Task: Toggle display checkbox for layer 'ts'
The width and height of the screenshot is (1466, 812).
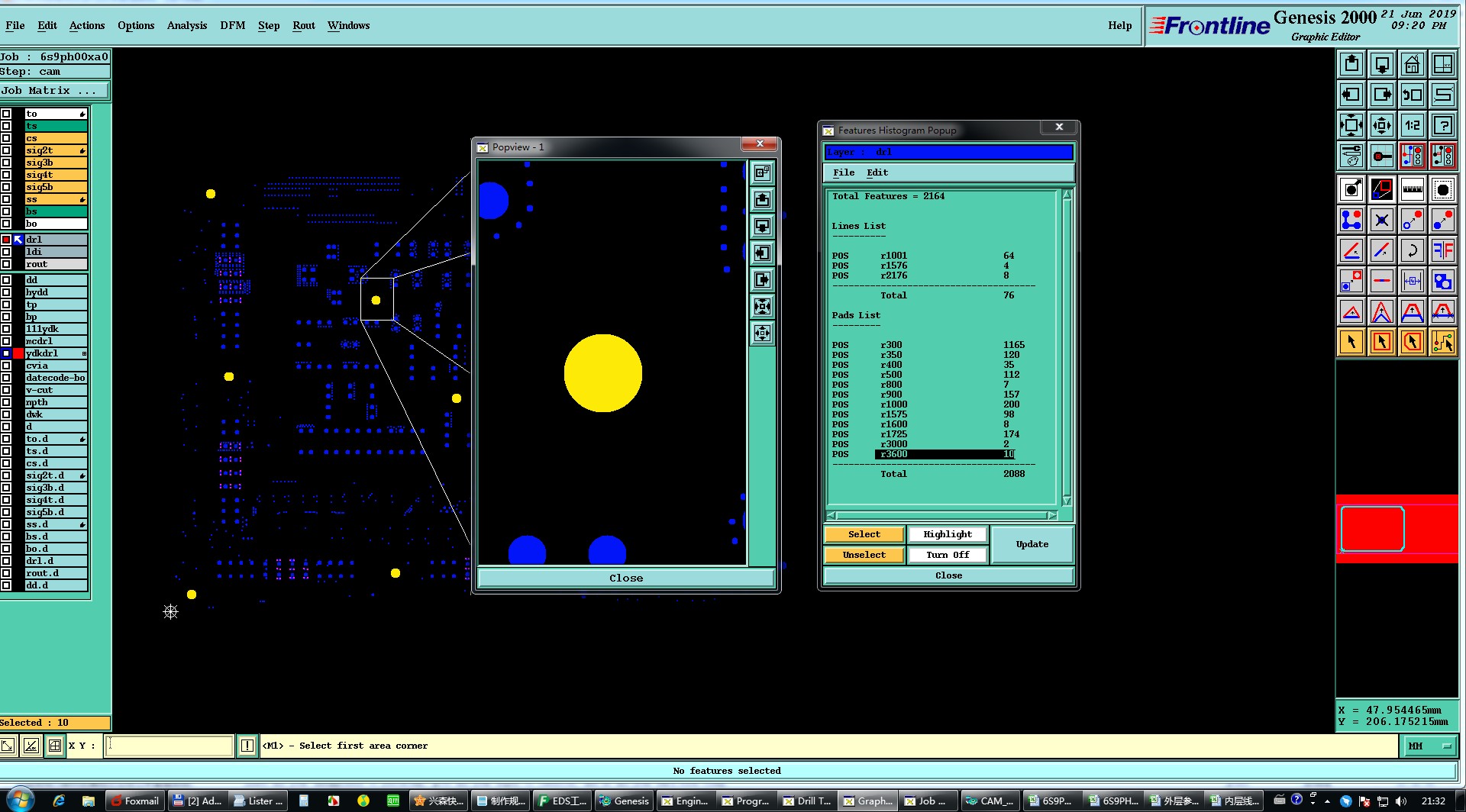Action: coord(6,126)
